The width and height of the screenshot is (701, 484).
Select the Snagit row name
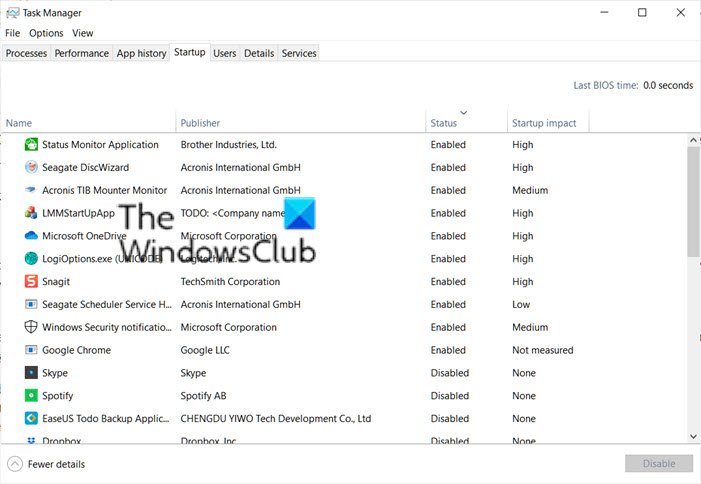pos(56,282)
